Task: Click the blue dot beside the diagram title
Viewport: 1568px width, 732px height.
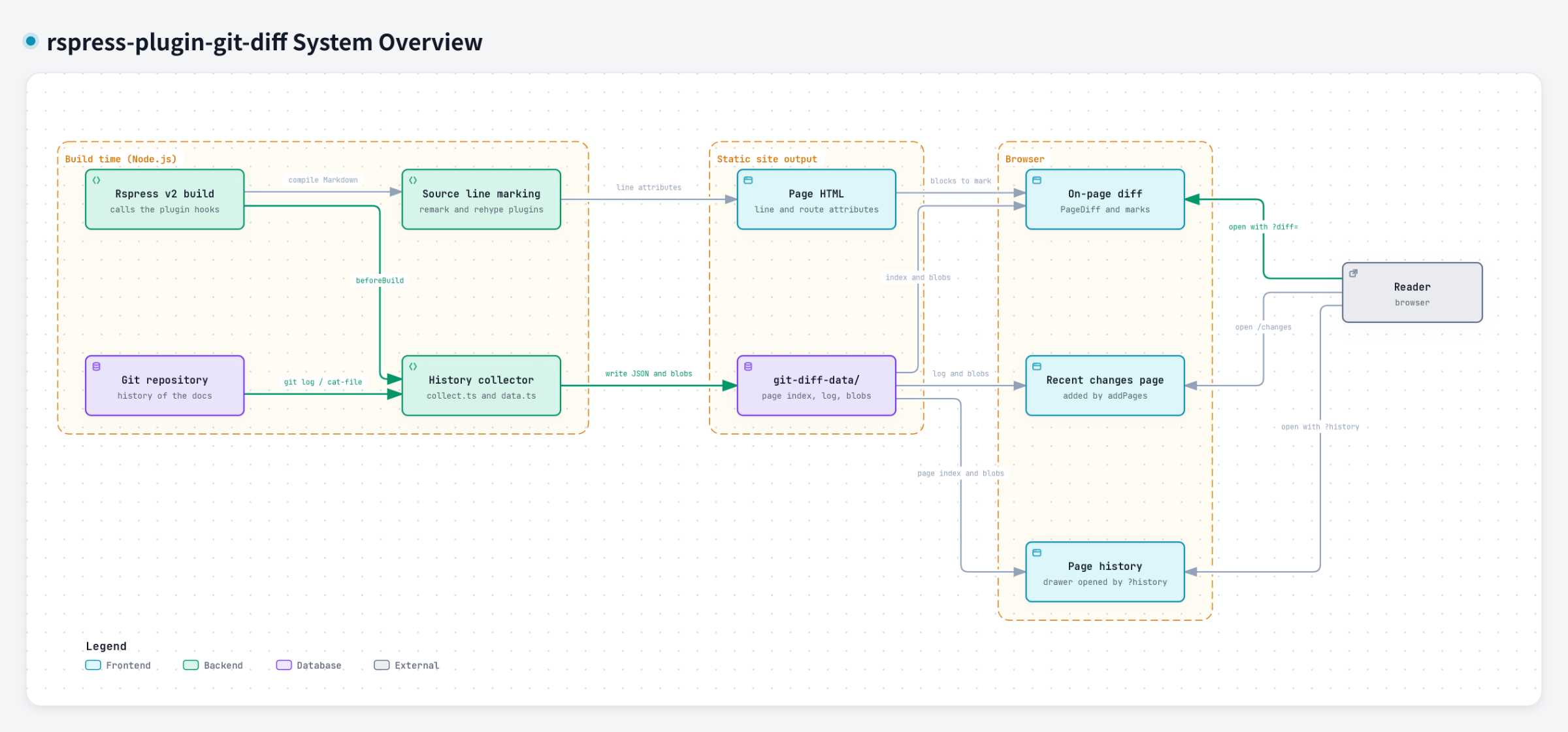Action: coord(31,41)
